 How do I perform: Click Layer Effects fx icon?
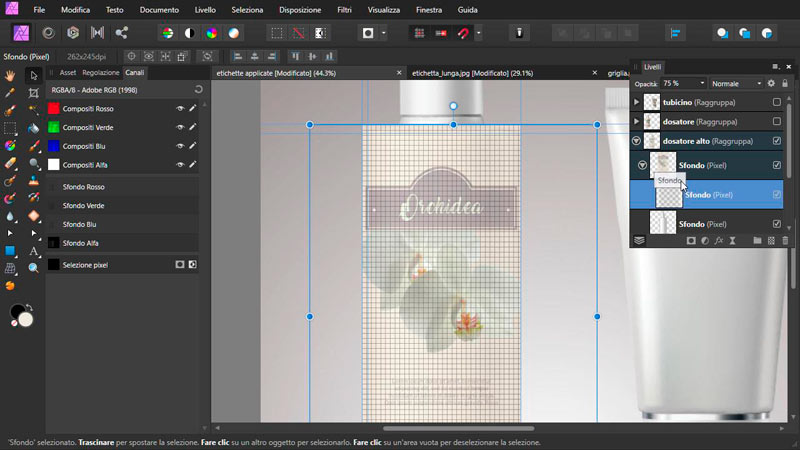click(719, 241)
